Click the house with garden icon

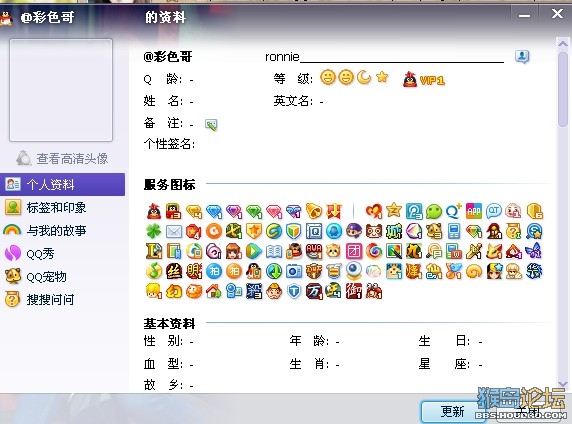[x=214, y=291]
